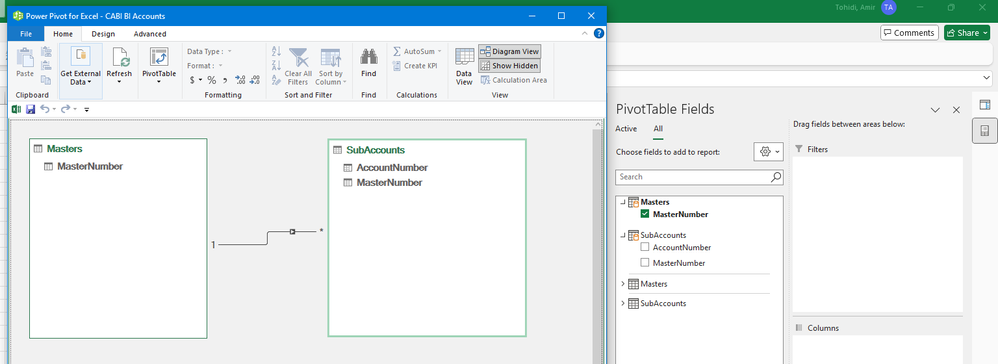Toggle Diagram View button
998x364 pixels.
click(510, 52)
